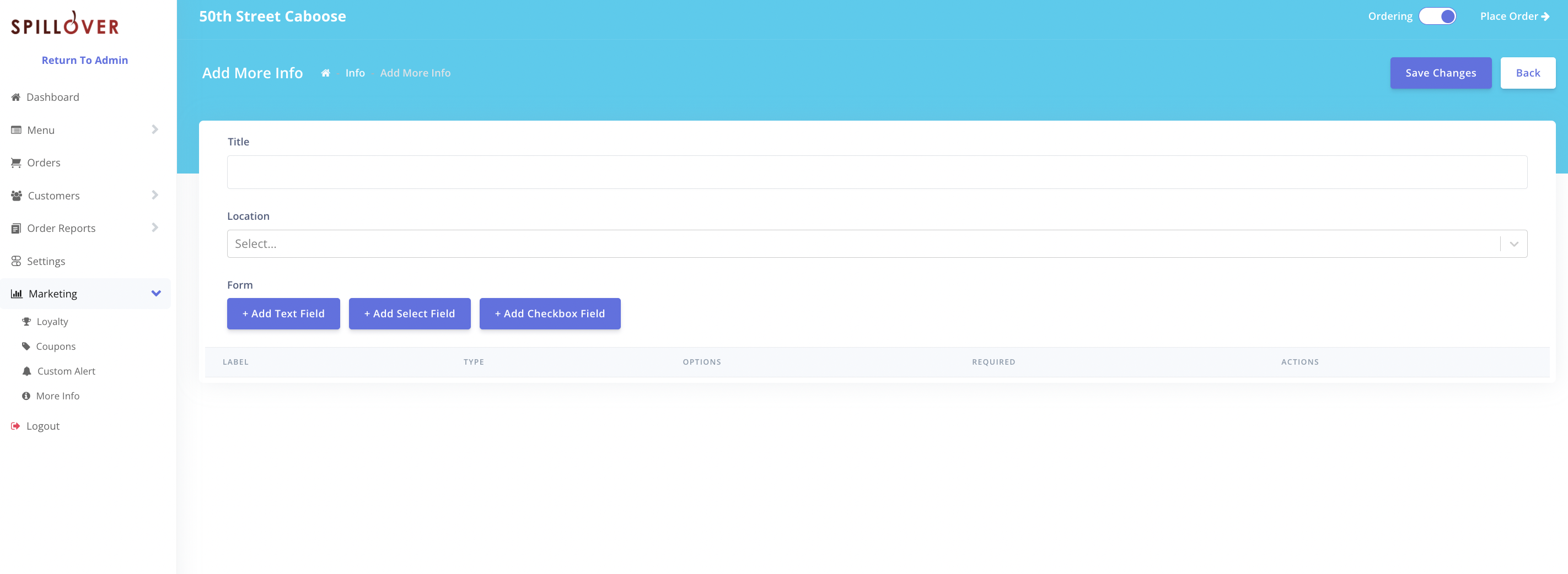This screenshot has height=574, width=1568.
Task: Click the Settings icon in sidebar
Action: [x=17, y=262]
